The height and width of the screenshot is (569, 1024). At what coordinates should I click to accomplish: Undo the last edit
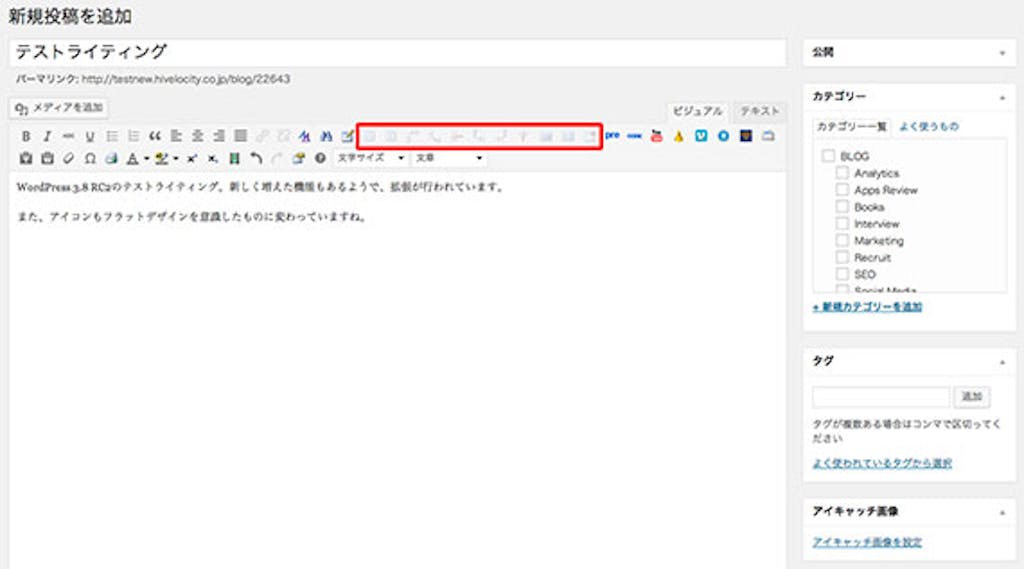(256, 158)
